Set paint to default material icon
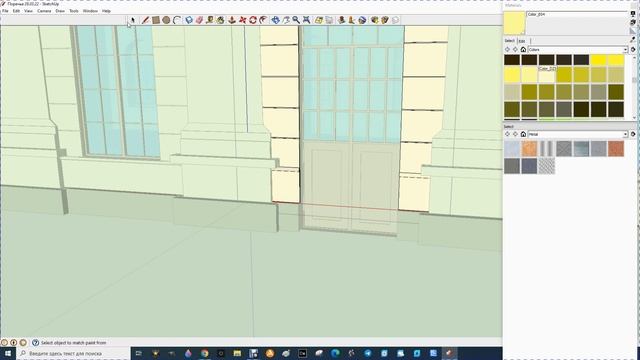The height and width of the screenshot is (360, 640). point(633,31)
